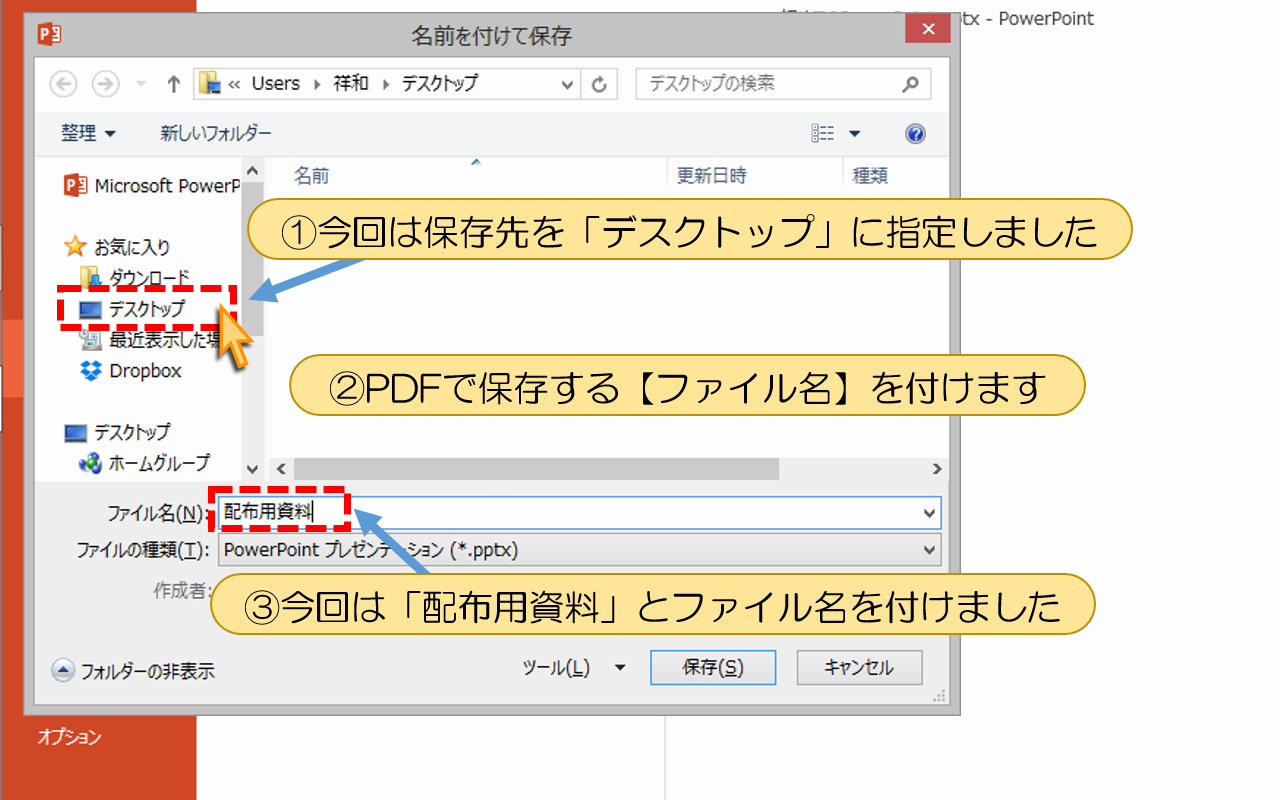The width and height of the screenshot is (1280, 800).
Task: Click デスクトップ in the address path
Action: click(440, 84)
